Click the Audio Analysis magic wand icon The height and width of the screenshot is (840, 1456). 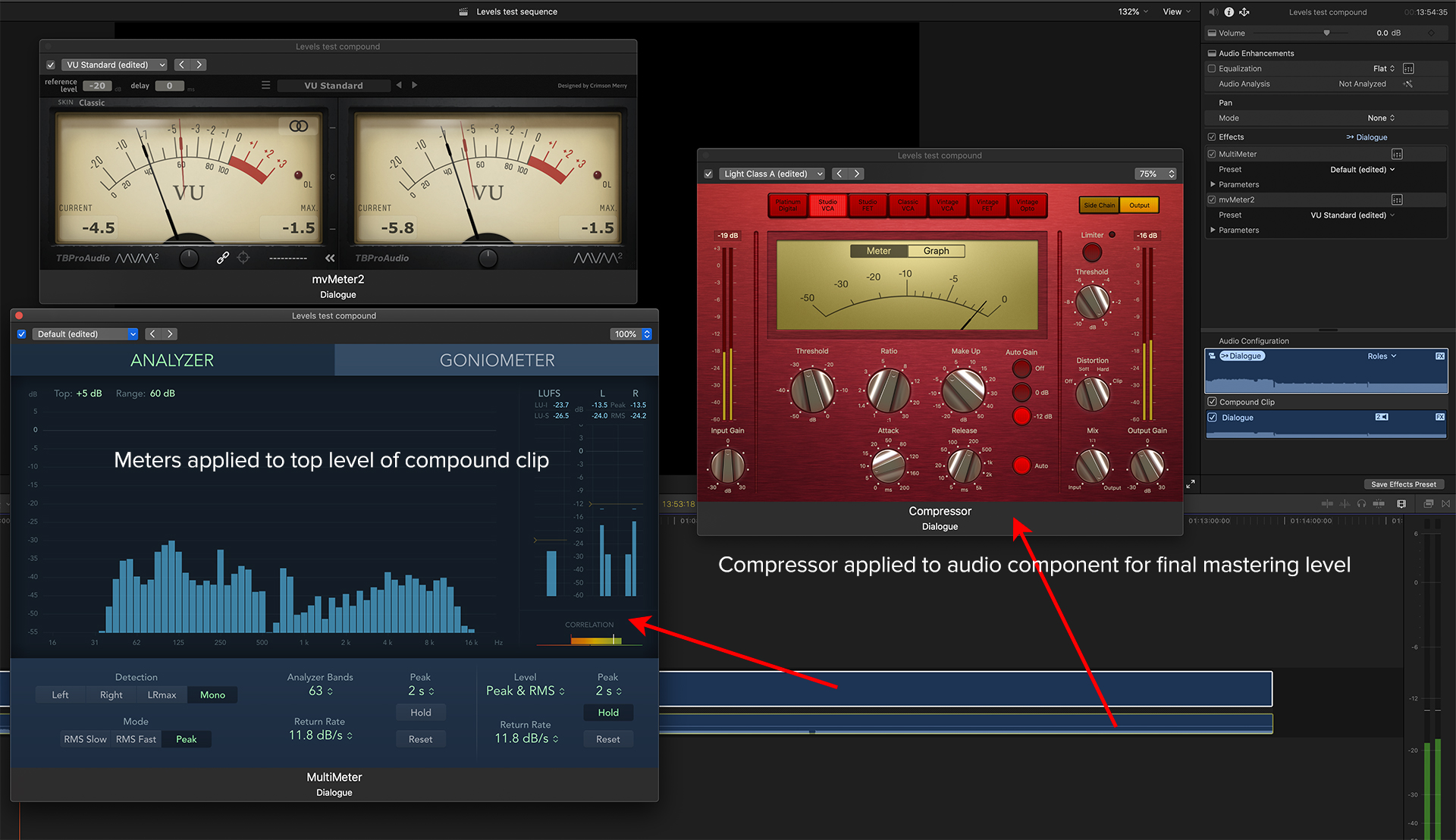tap(1408, 84)
